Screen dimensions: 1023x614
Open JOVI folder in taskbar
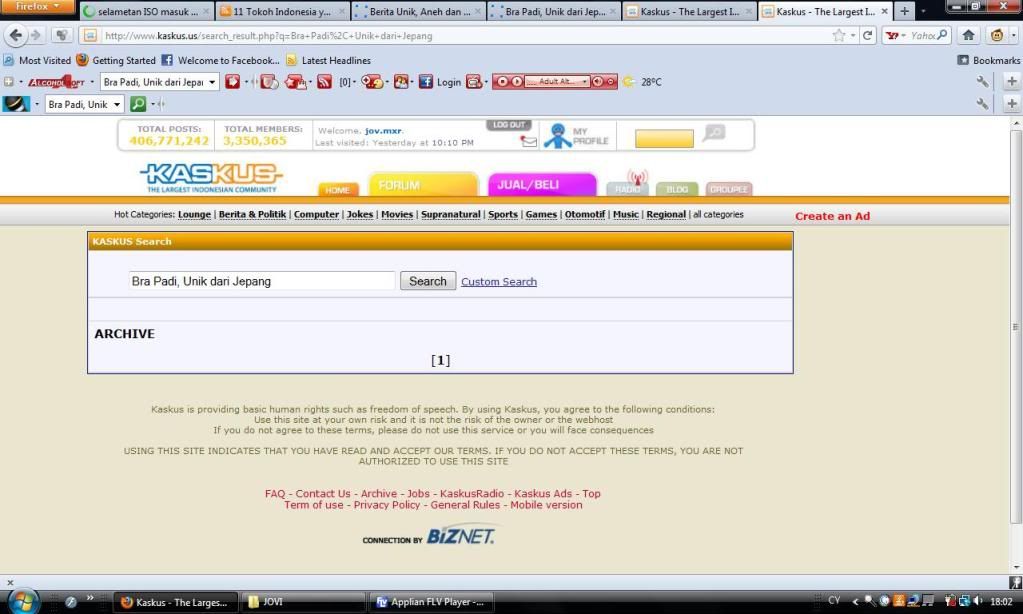click(x=303, y=602)
